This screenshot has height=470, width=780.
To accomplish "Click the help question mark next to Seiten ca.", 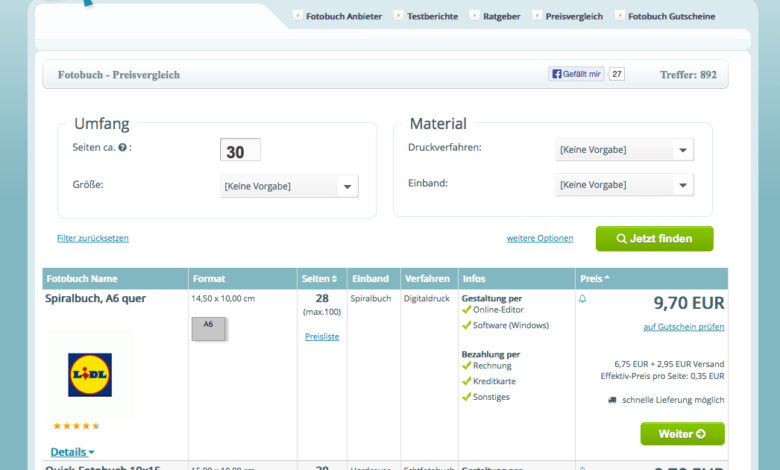I will coord(122,148).
